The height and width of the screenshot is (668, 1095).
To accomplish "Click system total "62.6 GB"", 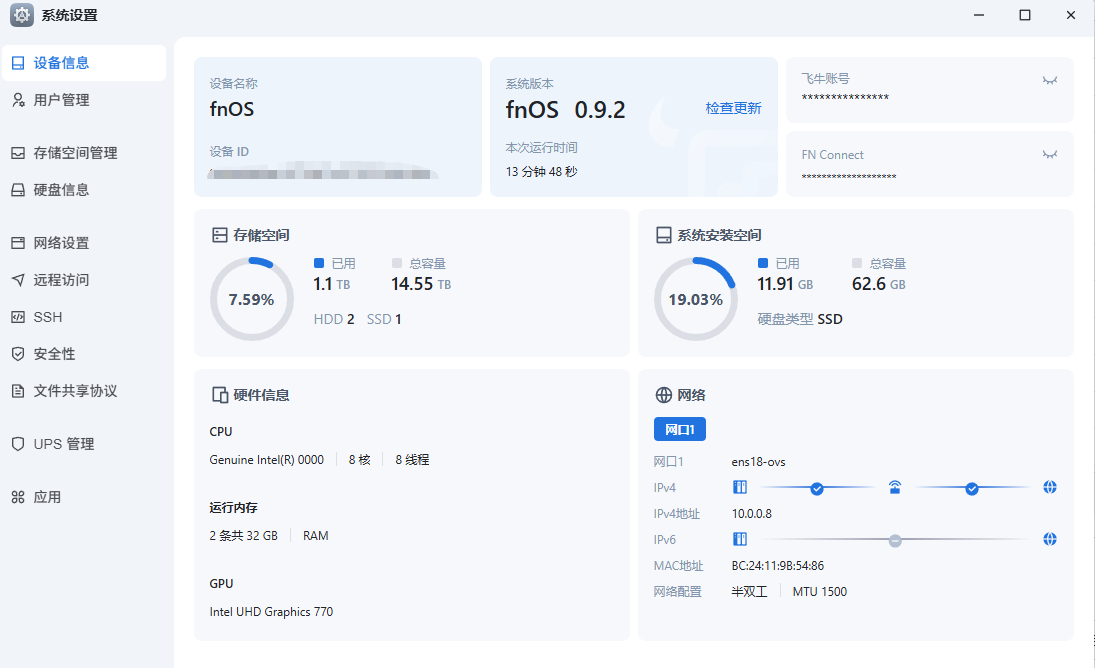I will tap(879, 284).
